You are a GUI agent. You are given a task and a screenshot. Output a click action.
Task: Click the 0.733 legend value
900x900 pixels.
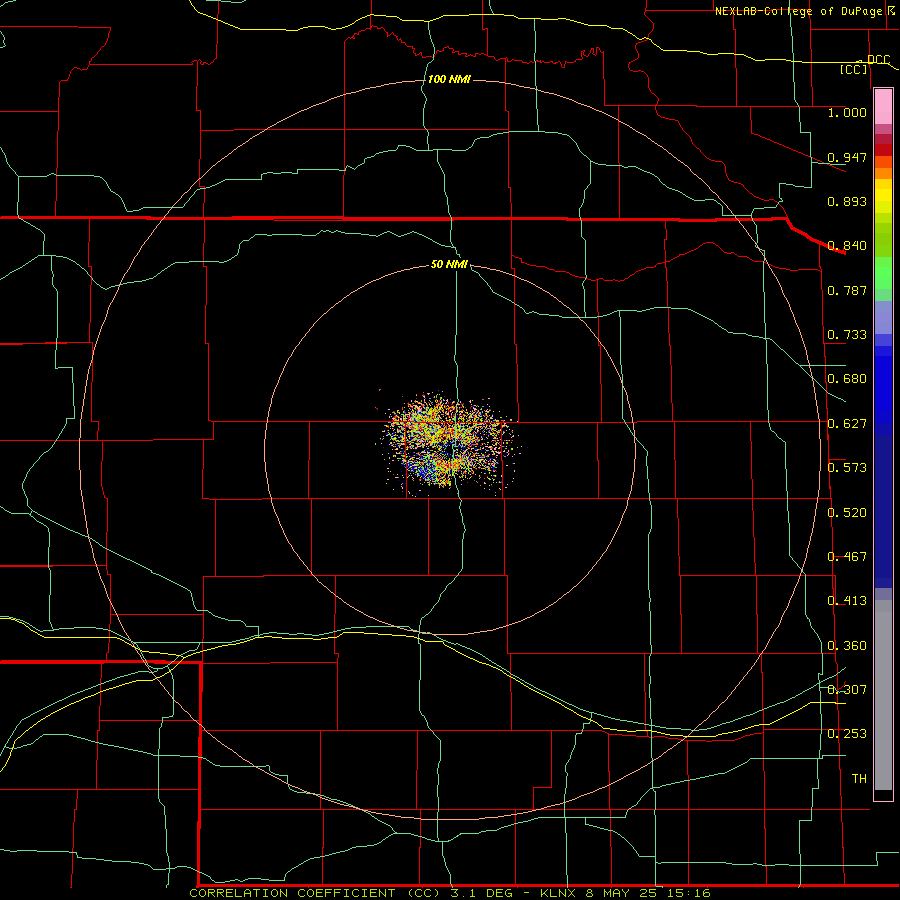pos(847,335)
